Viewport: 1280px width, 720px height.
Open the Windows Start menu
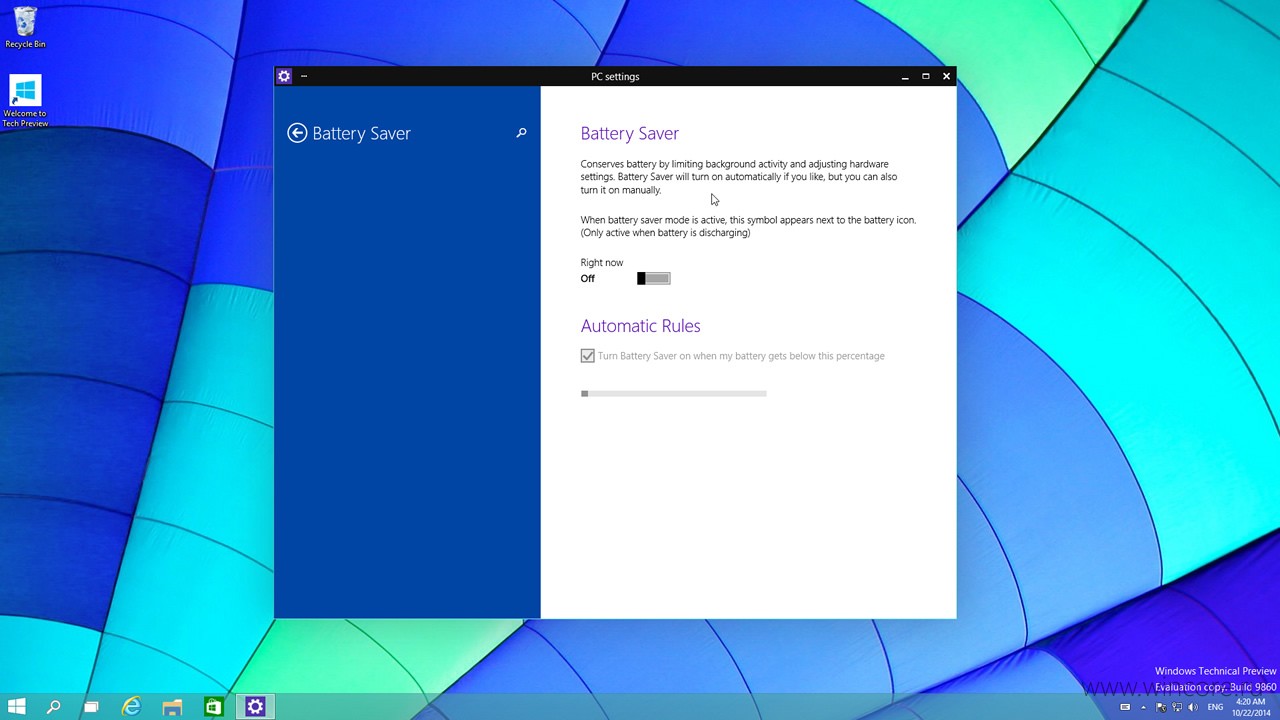[x=16, y=707]
